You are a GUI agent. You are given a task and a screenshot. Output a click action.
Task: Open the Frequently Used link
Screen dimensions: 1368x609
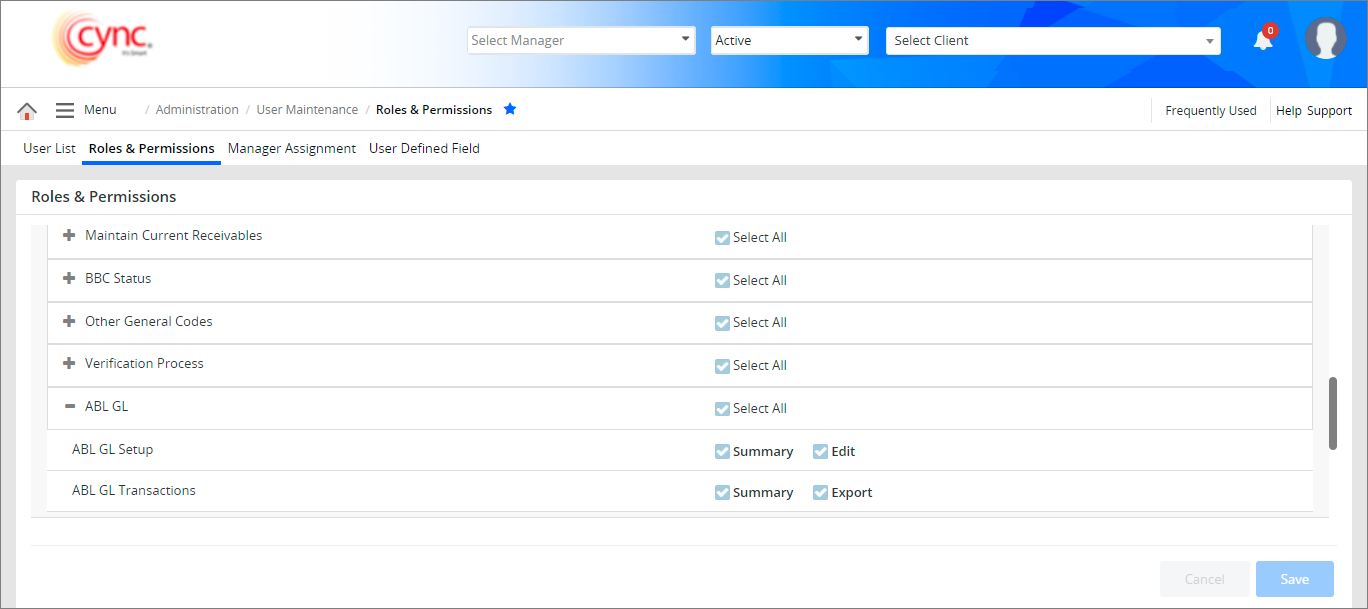pos(1210,111)
